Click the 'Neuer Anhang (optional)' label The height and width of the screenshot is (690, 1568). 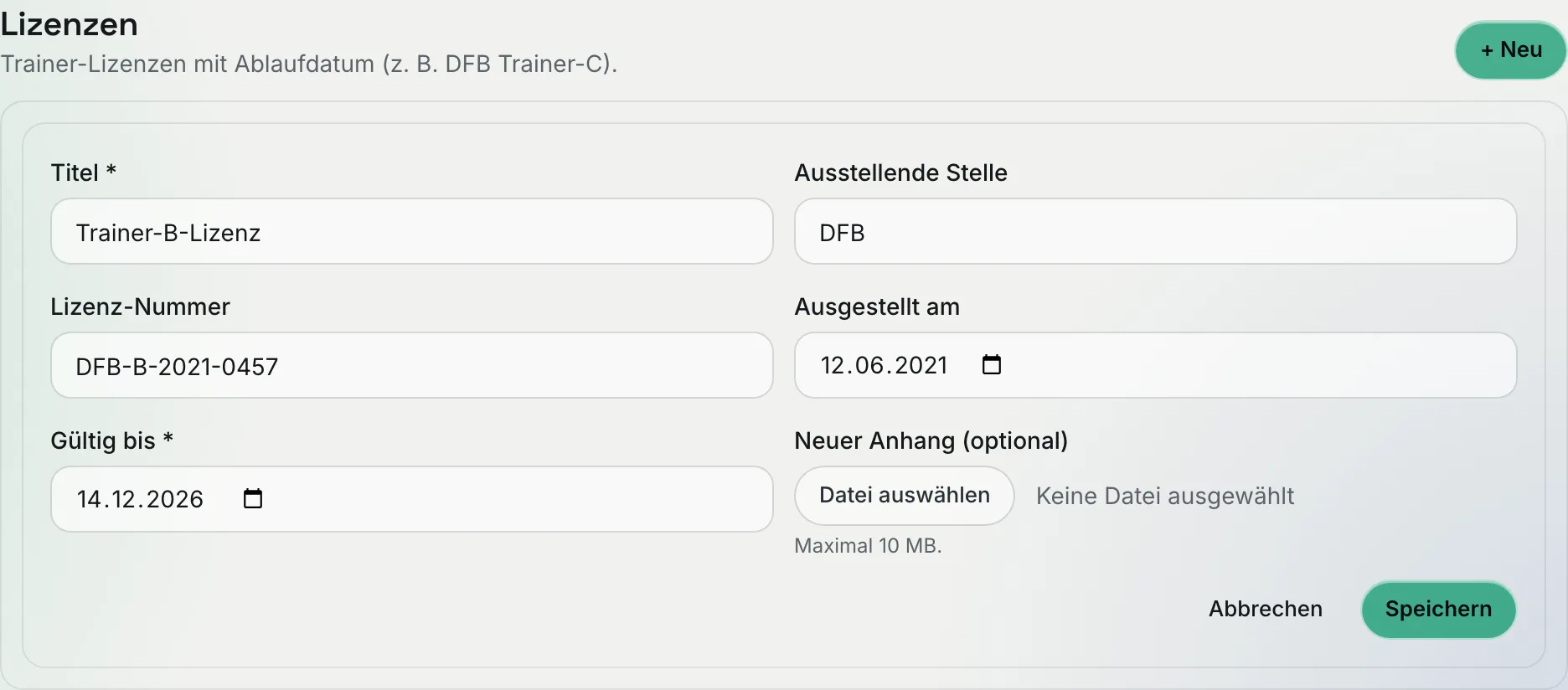931,440
